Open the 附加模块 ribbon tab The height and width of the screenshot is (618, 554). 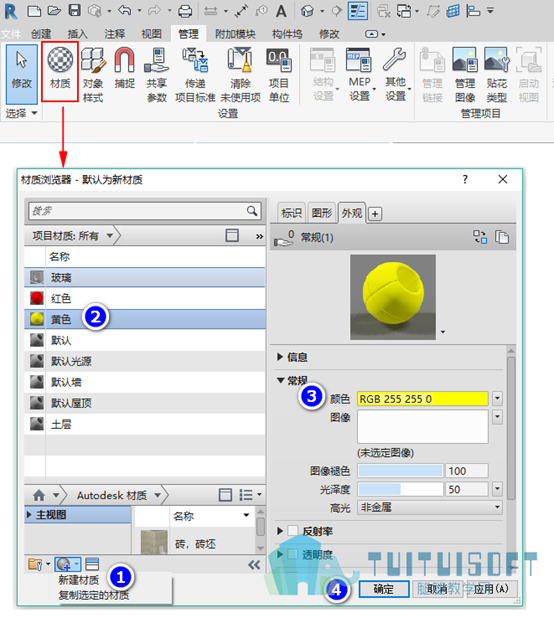pyautogui.click(x=235, y=34)
